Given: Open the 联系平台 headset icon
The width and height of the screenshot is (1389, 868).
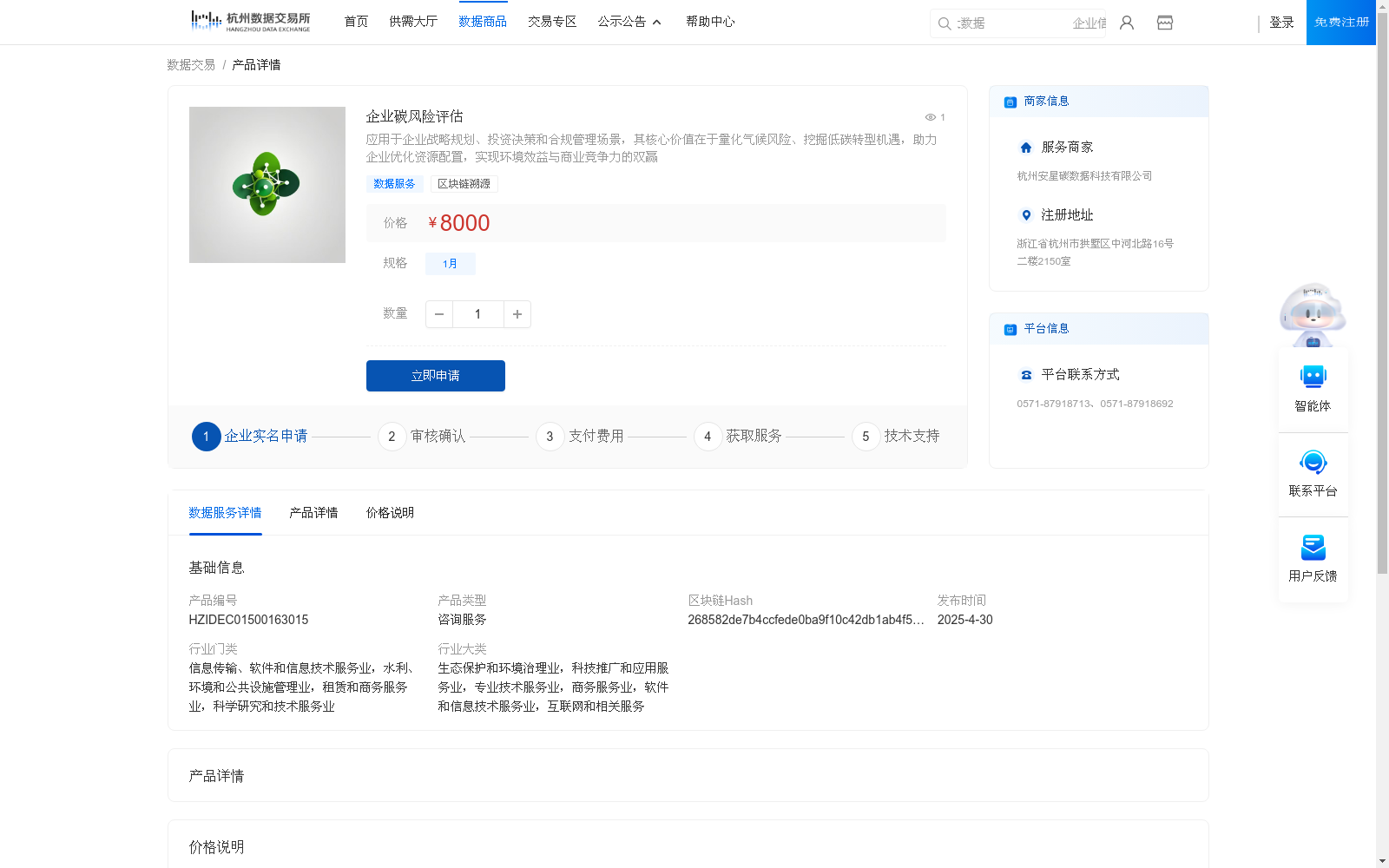Looking at the screenshot, I should [x=1313, y=462].
